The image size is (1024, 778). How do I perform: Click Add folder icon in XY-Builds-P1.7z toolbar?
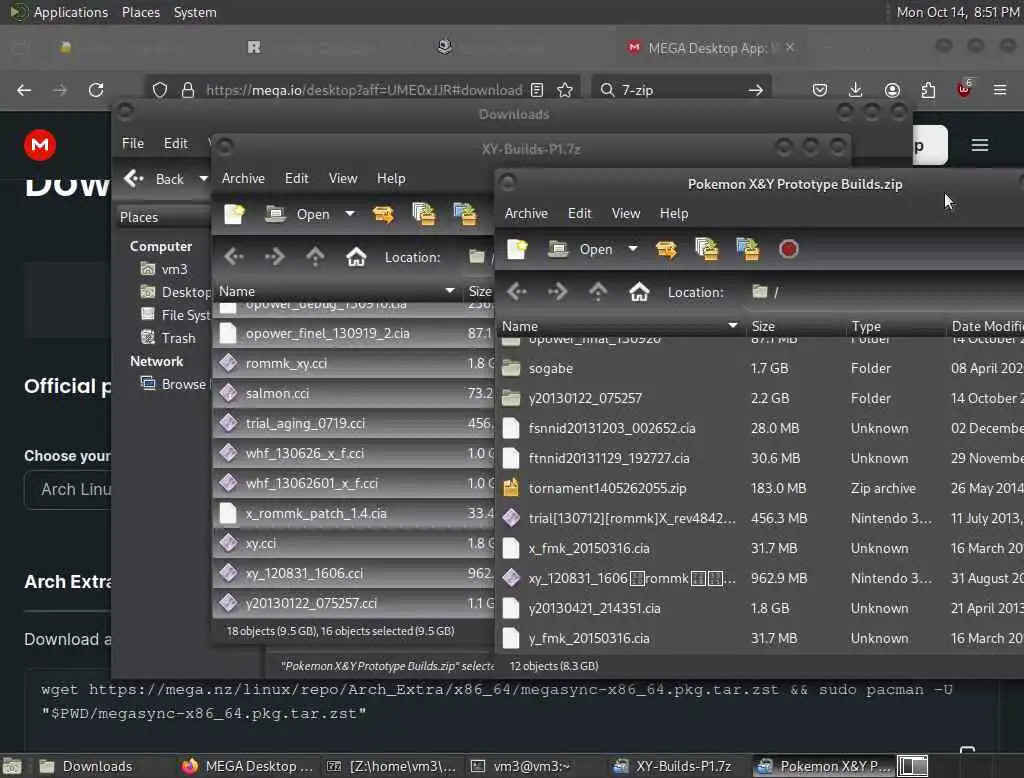coord(465,214)
